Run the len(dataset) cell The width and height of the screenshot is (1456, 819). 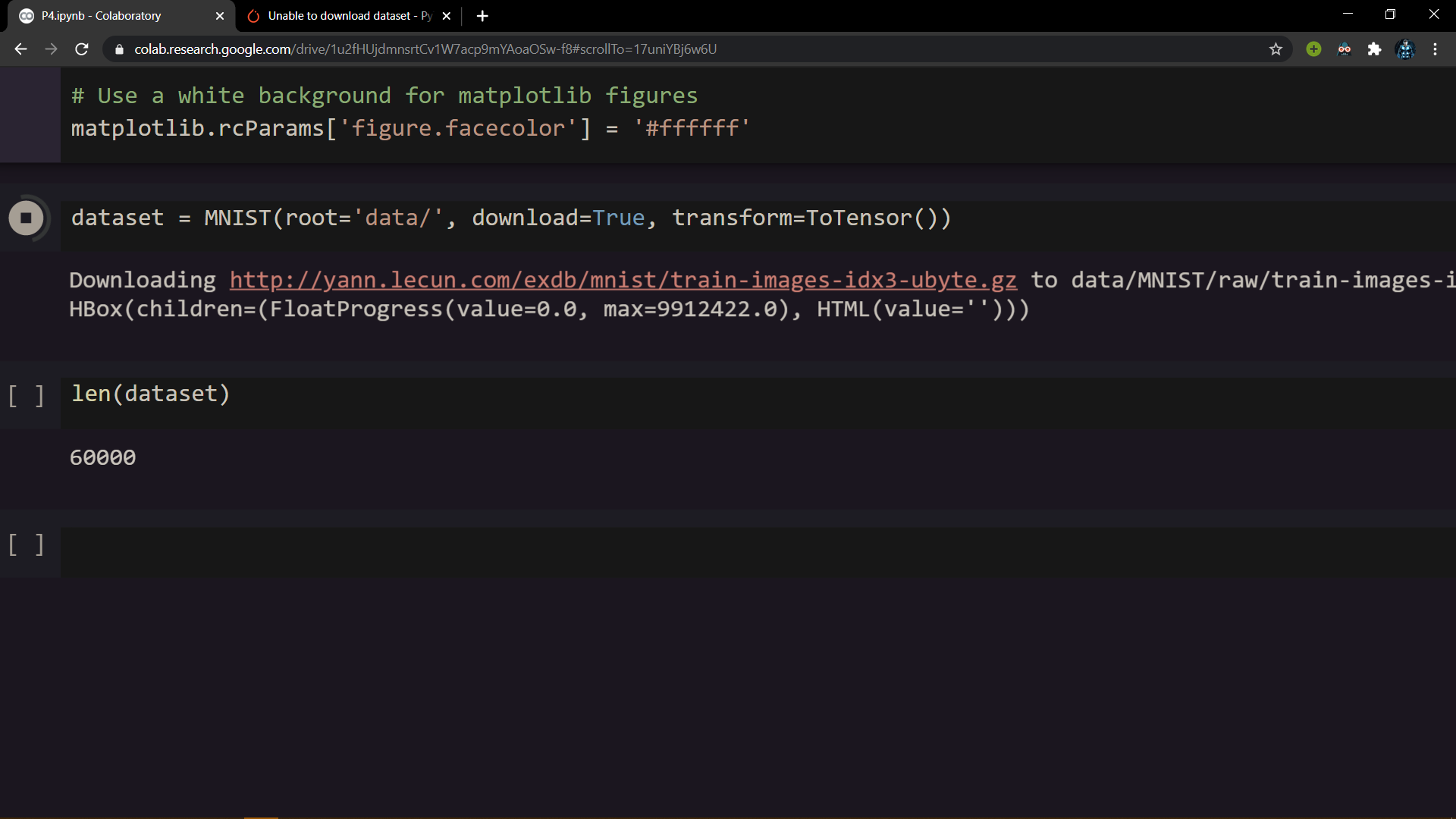tap(26, 395)
